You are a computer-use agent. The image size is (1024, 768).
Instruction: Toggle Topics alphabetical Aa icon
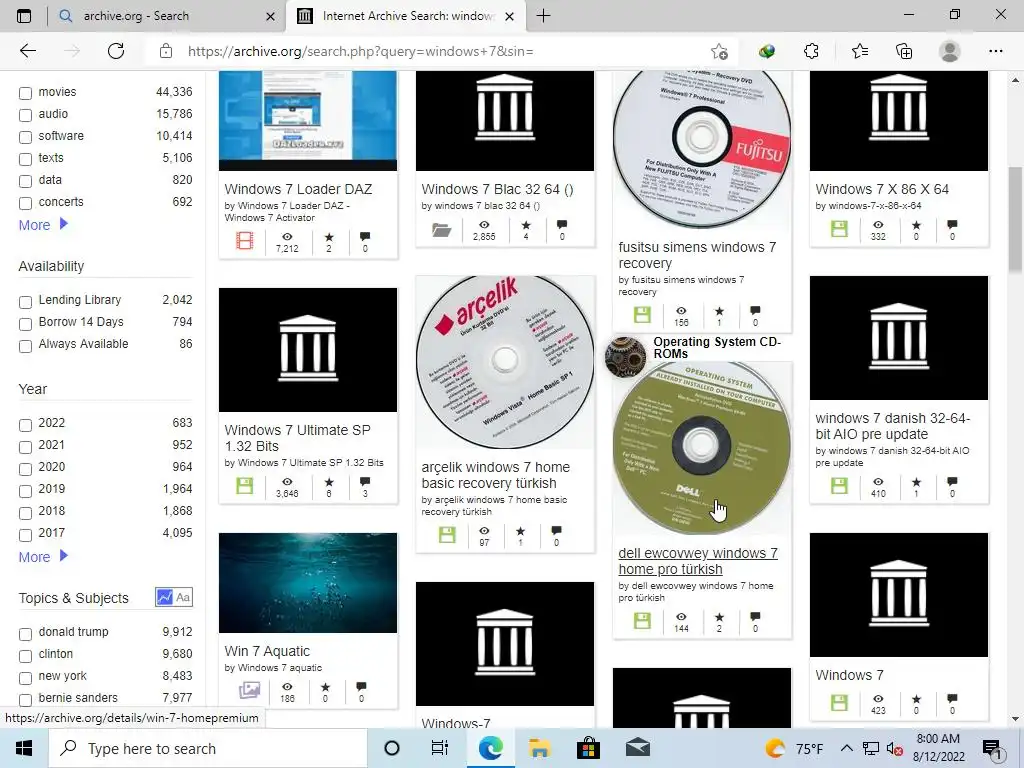(184, 597)
